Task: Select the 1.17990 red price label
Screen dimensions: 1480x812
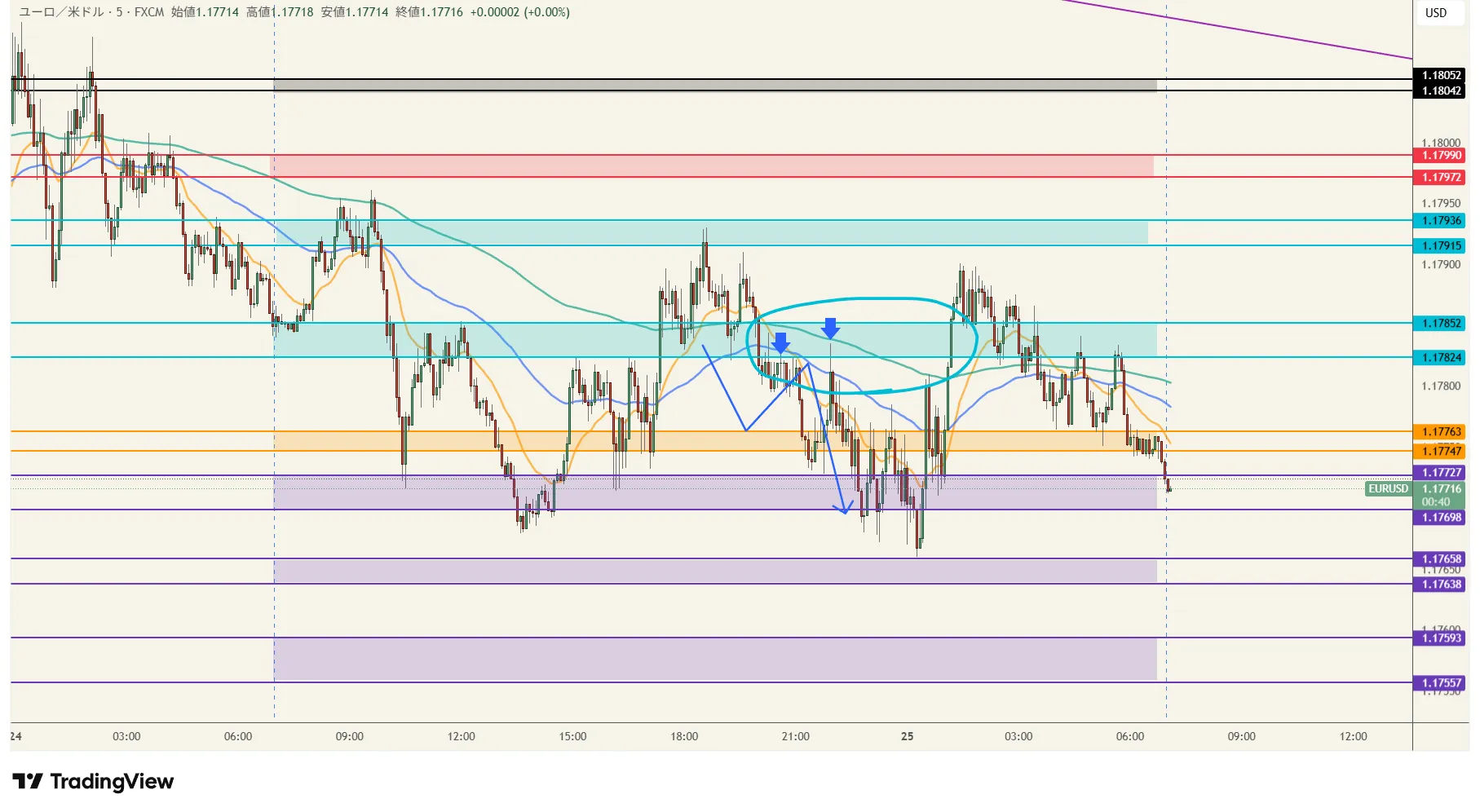Action: pyautogui.click(x=1441, y=155)
